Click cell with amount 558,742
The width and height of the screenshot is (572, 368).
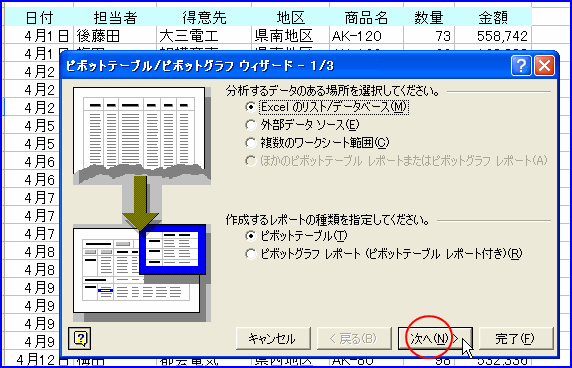pyautogui.click(x=493, y=36)
